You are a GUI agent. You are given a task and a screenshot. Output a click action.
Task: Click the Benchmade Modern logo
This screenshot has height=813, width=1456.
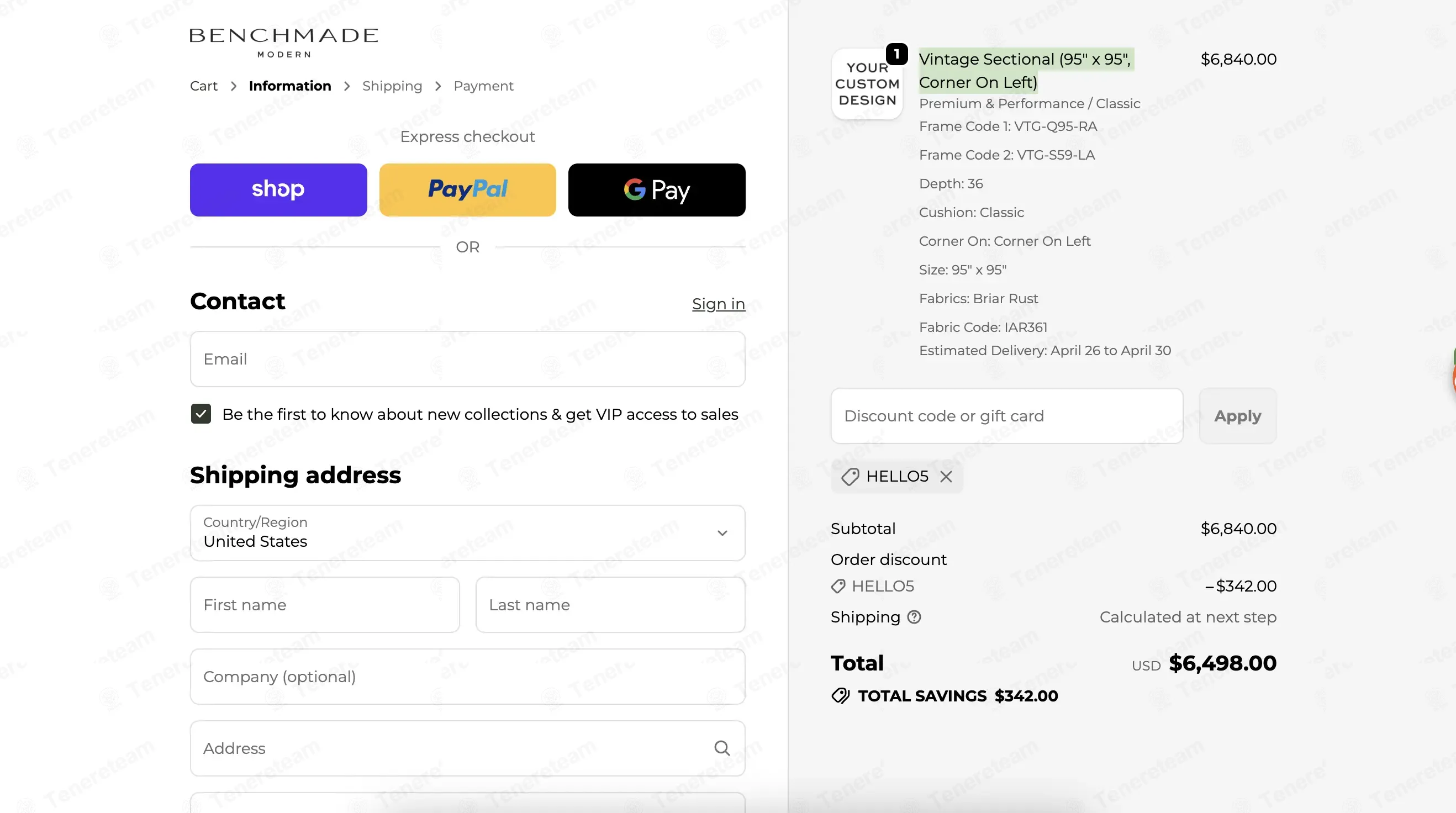[x=284, y=43]
